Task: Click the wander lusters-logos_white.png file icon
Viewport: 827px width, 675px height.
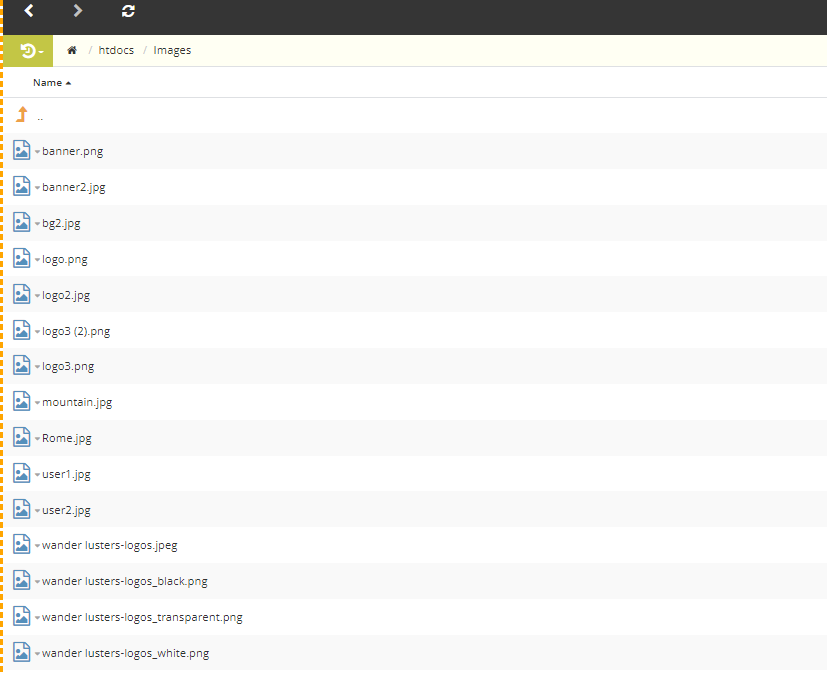Action: [22, 653]
